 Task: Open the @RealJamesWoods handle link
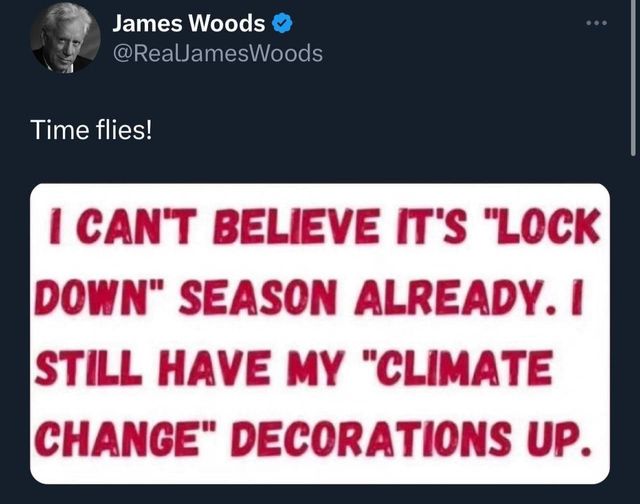pyautogui.click(x=218, y=53)
